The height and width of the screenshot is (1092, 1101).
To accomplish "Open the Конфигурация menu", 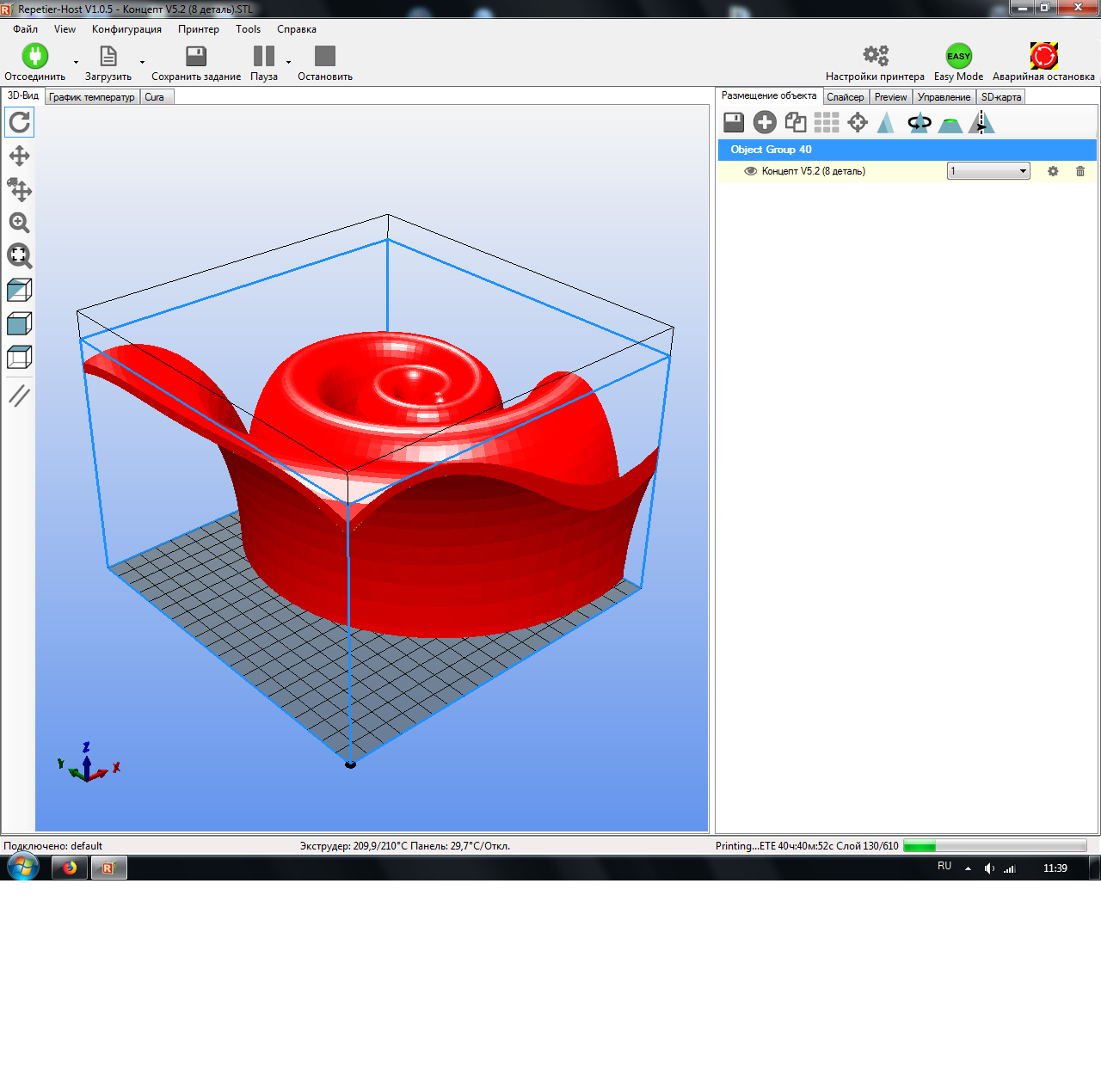I will [x=126, y=28].
